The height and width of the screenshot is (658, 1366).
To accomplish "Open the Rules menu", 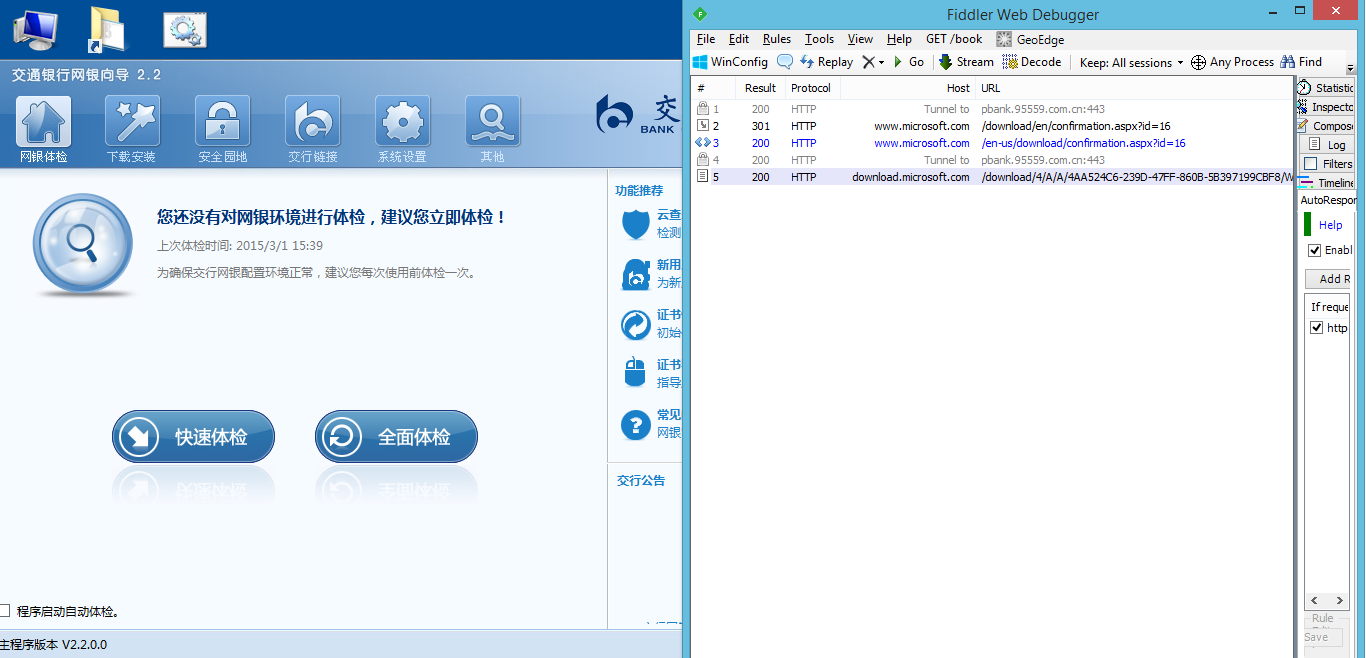I will point(776,39).
